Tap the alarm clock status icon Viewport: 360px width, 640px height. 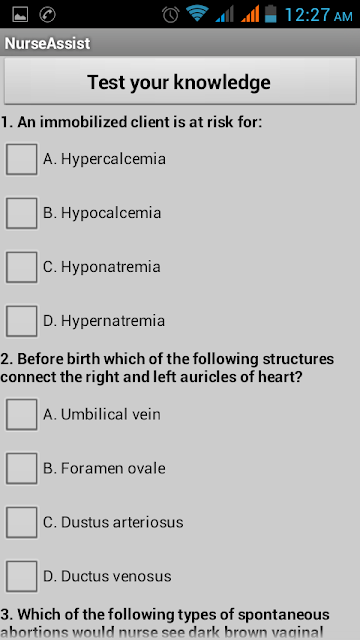(x=171, y=15)
